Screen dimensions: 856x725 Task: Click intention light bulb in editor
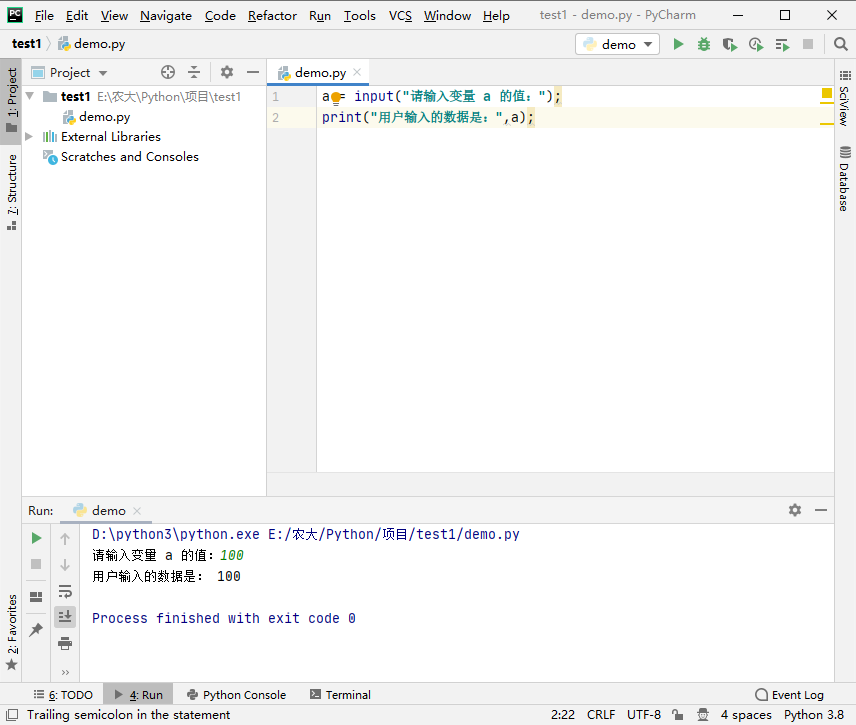point(336,97)
